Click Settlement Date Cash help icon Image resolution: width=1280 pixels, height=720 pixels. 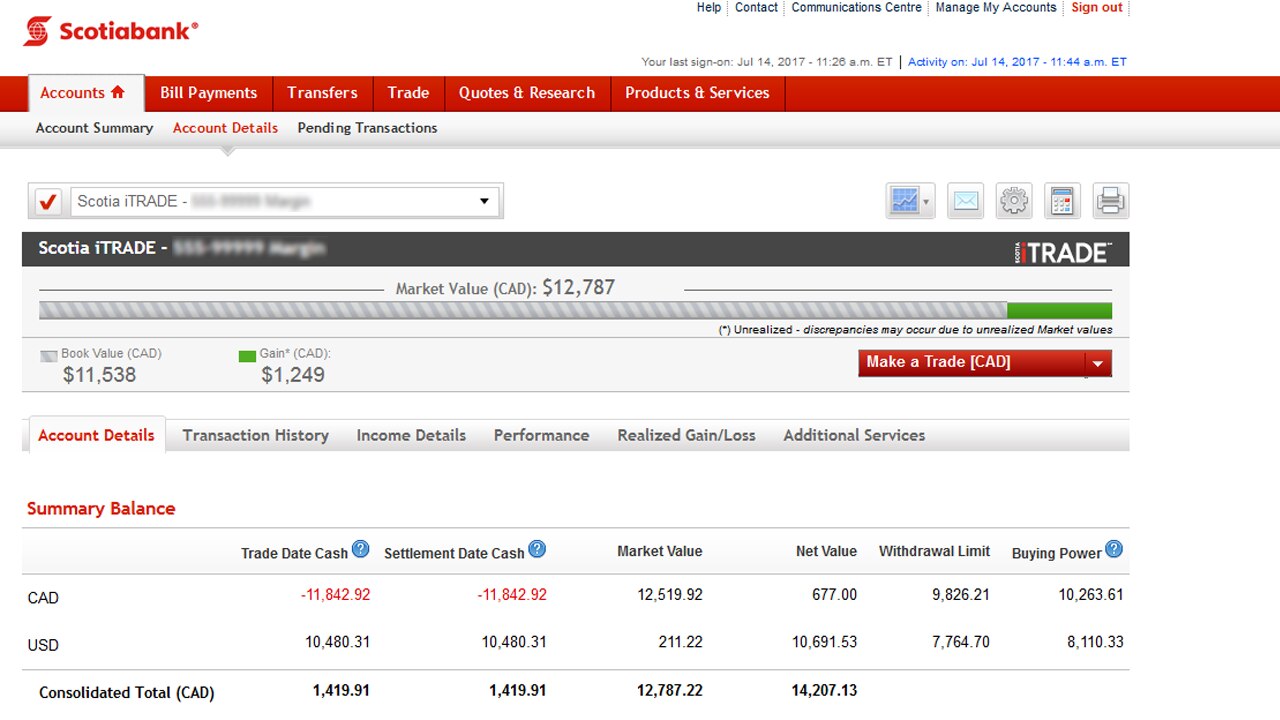tap(537, 549)
